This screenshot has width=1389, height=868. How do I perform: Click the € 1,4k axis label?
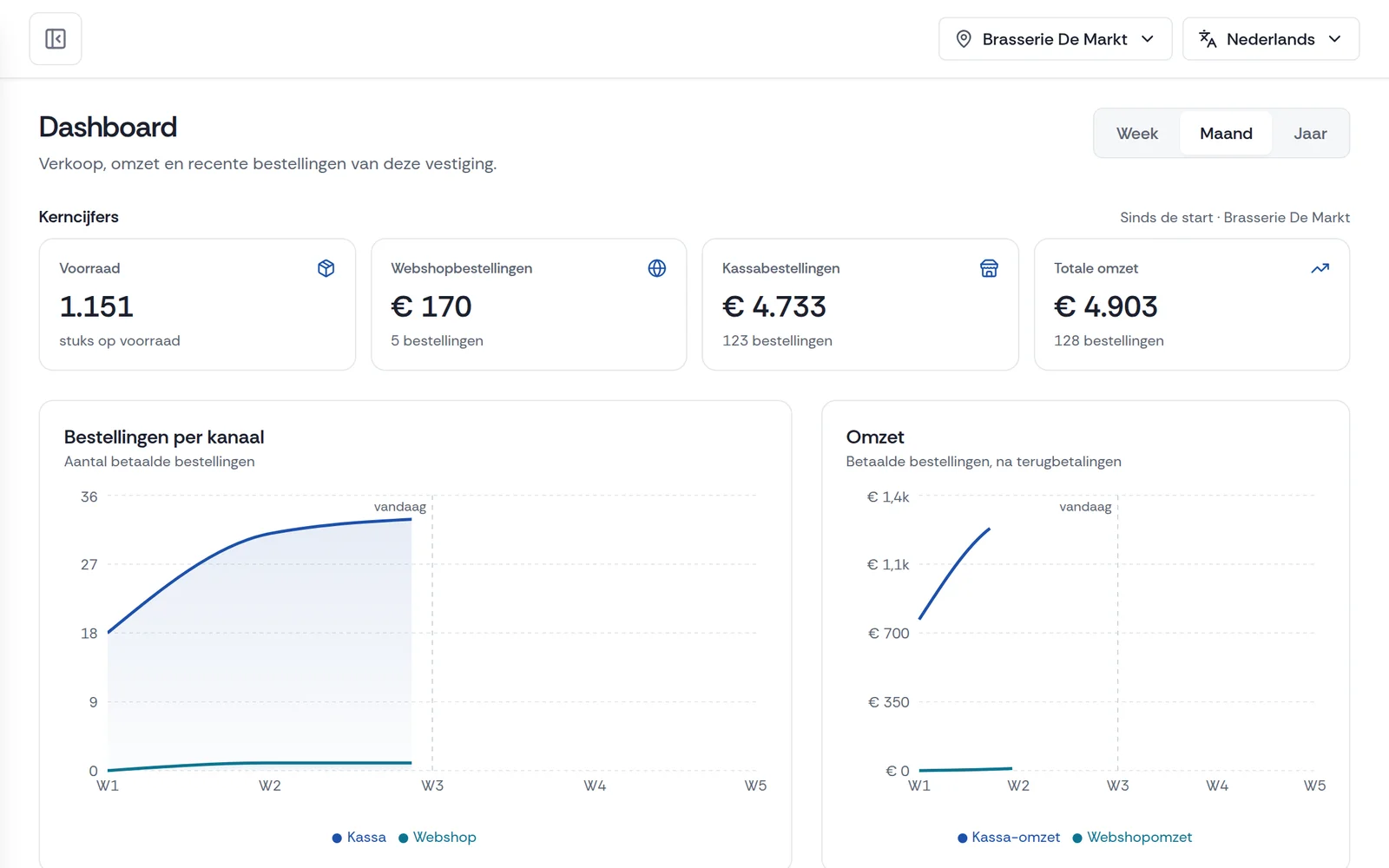point(888,497)
